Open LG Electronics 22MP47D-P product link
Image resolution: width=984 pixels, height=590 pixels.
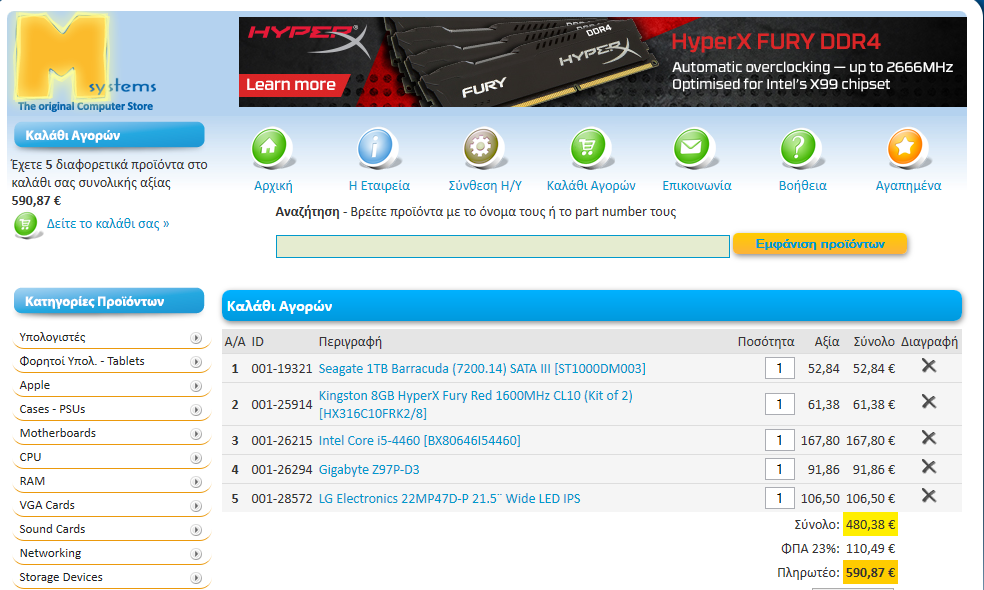[x=449, y=498]
